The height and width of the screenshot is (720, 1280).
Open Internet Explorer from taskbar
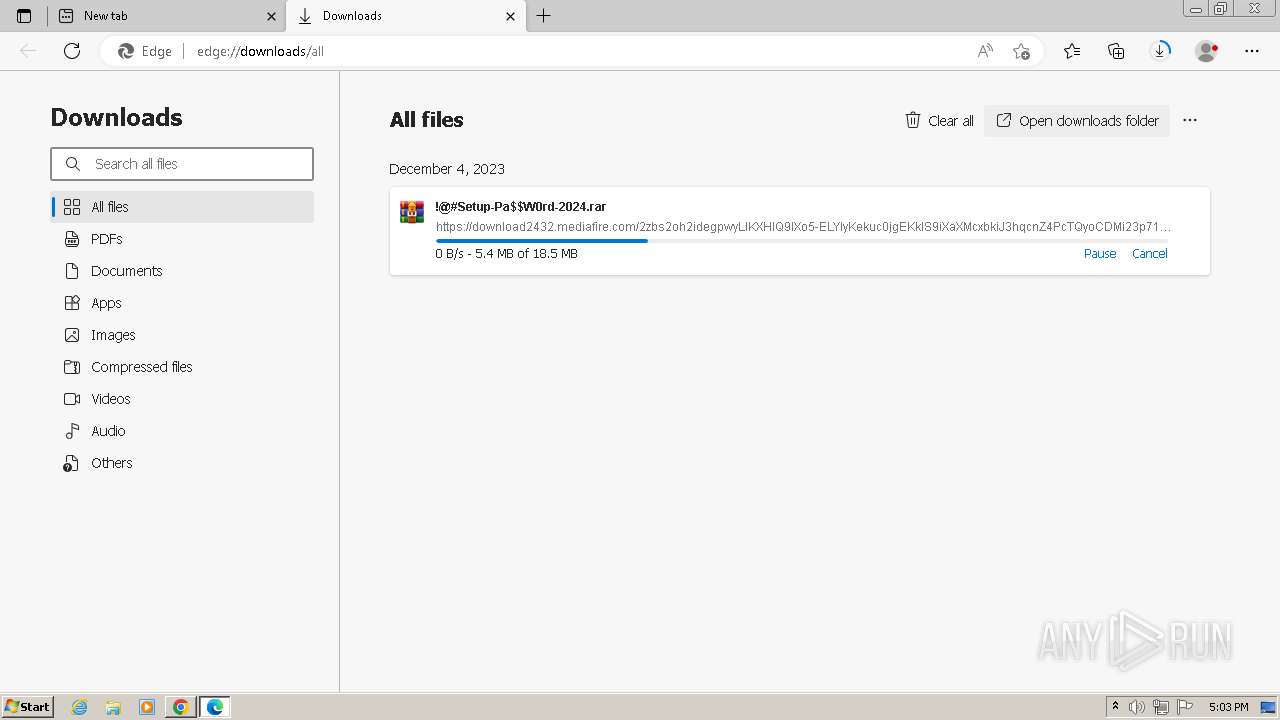click(80, 707)
